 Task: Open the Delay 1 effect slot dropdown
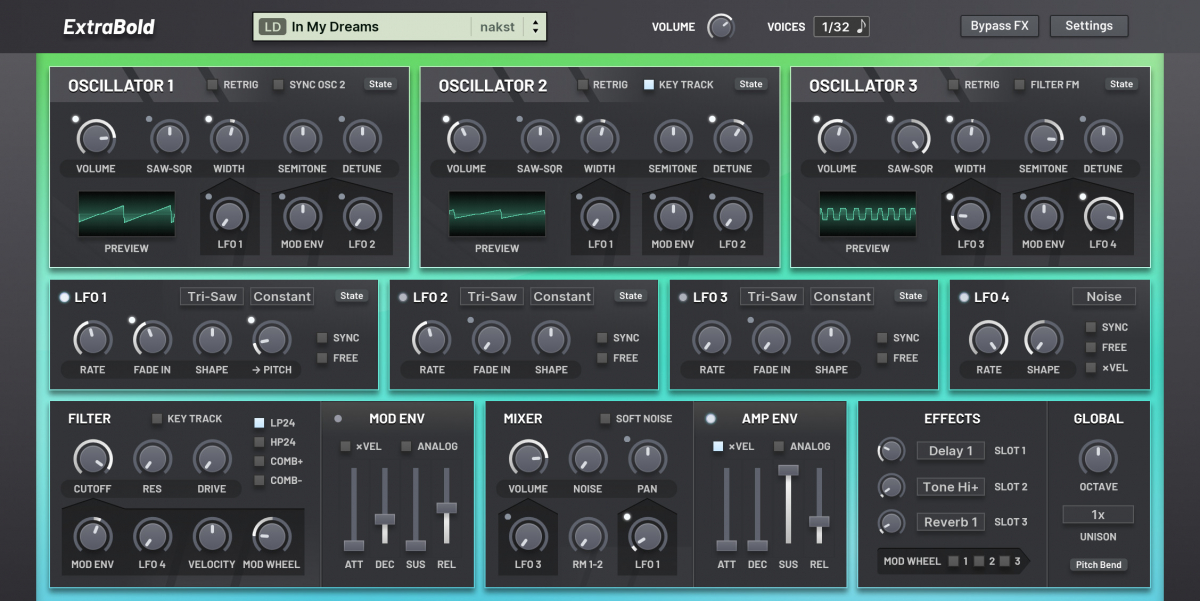pyautogui.click(x=950, y=451)
